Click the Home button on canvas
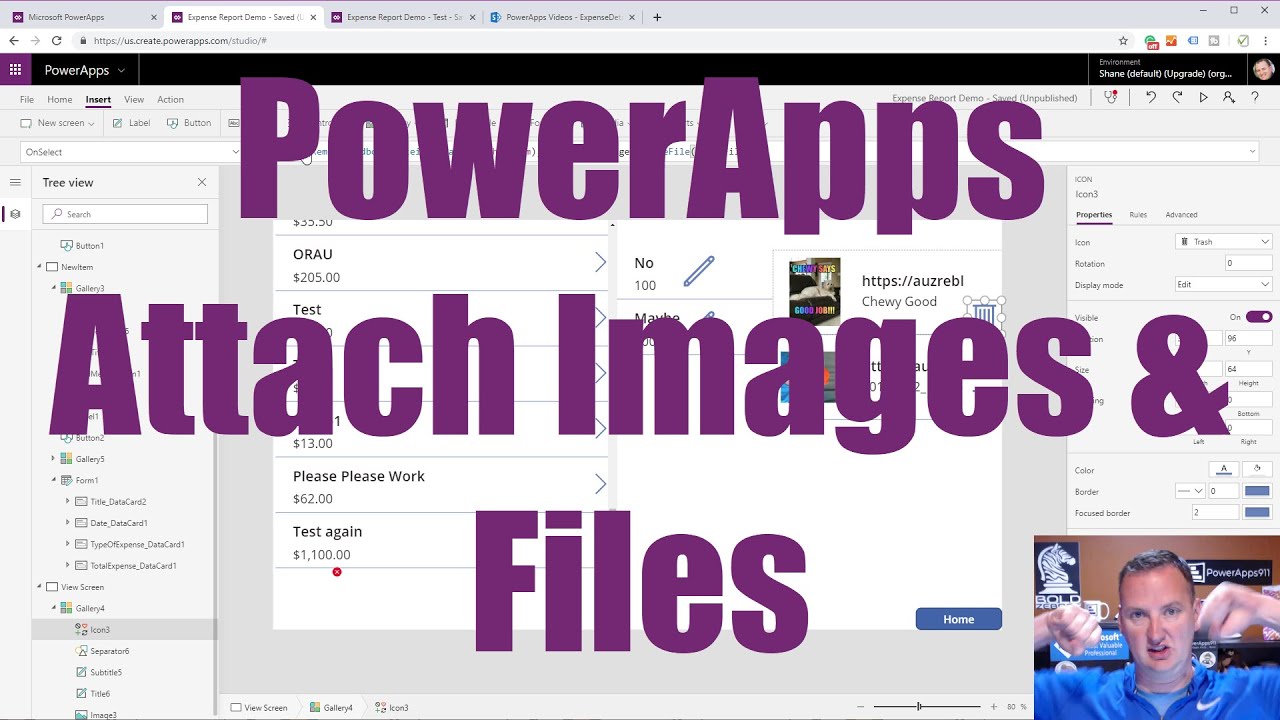Viewport: 1280px width, 720px height. pyautogui.click(x=958, y=619)
